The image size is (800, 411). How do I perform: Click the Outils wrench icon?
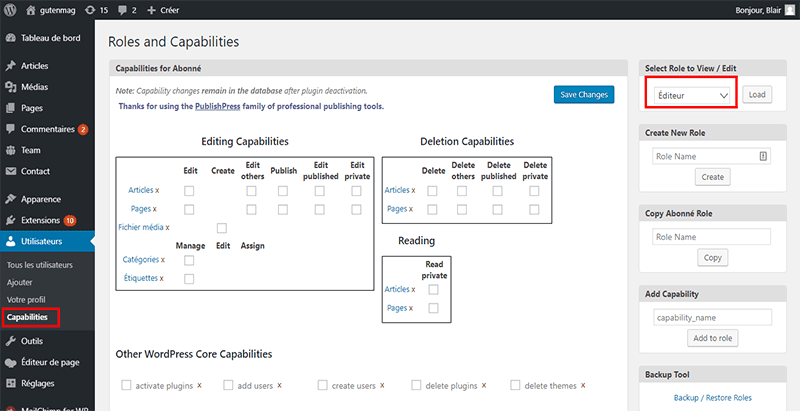(11, 341)
